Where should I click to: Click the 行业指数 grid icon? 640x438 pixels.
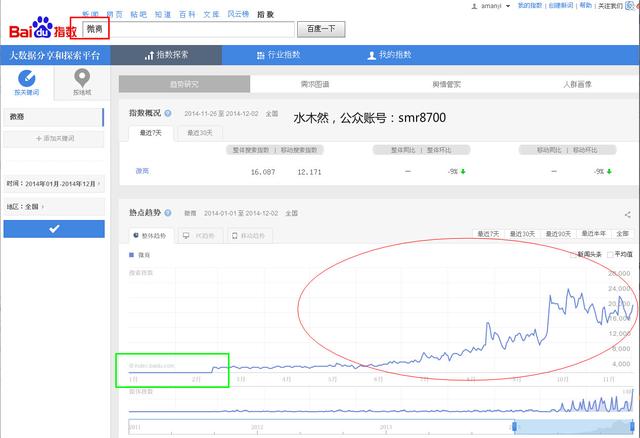260,56
